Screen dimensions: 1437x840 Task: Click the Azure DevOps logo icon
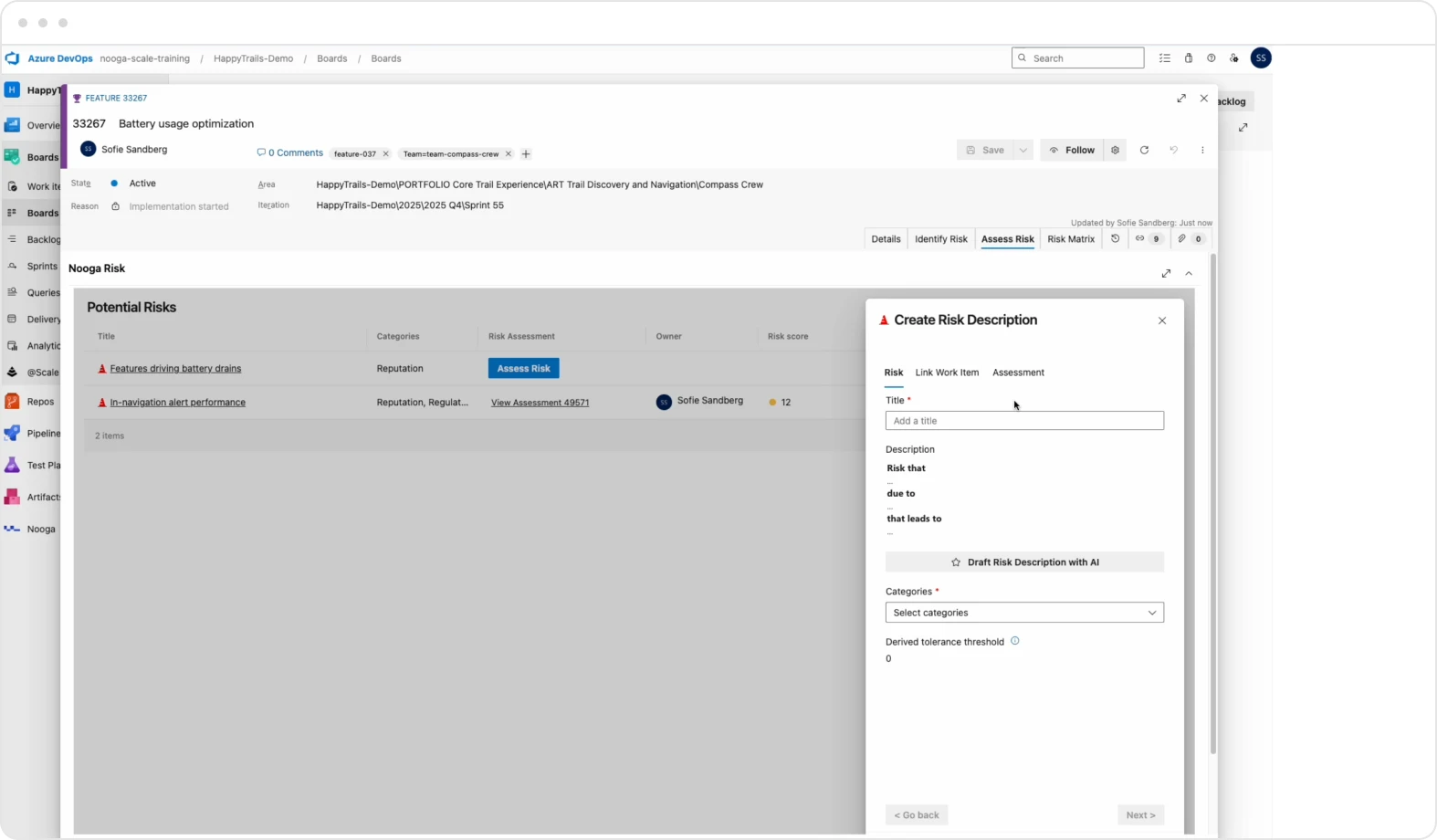[x=13, y=58]
